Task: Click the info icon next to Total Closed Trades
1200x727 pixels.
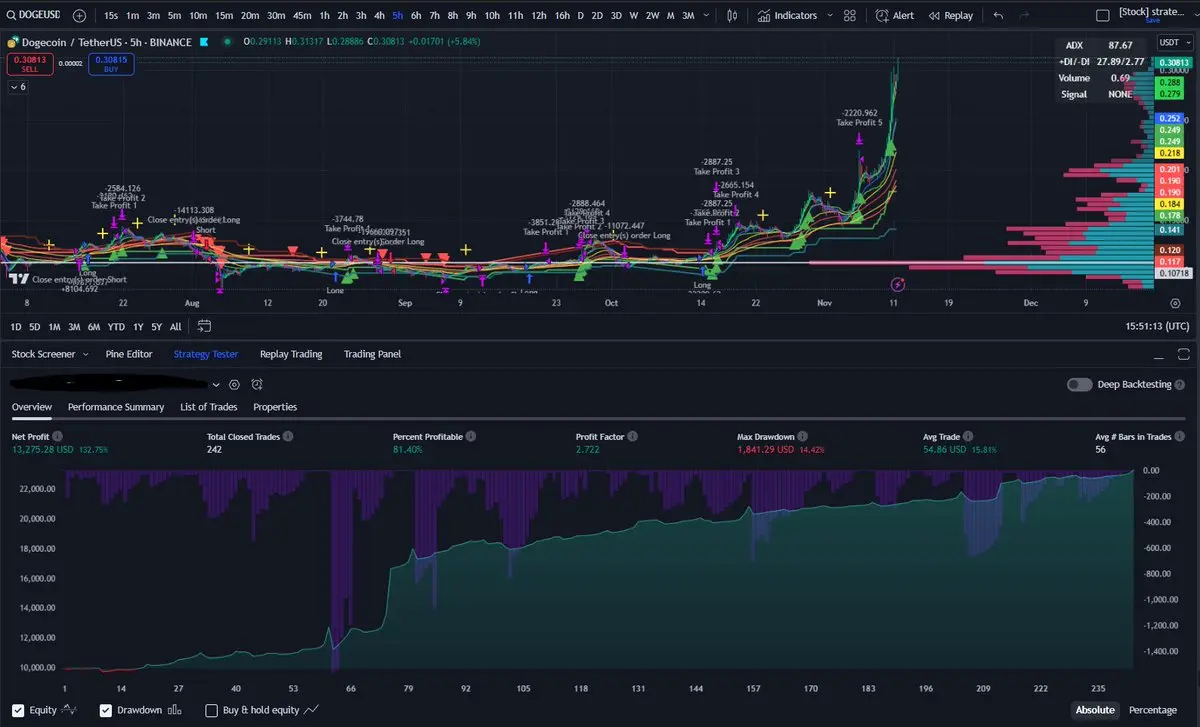Action: pos(288,437)
